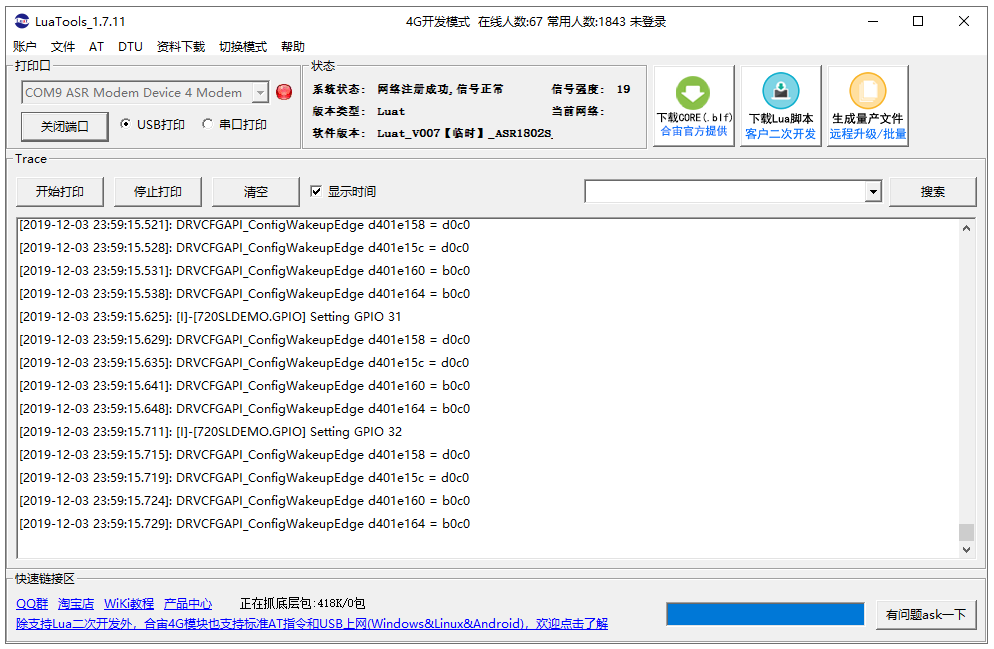
Task: Click the log line timestamped 23:59:15.641
Action: click(245, 385)
